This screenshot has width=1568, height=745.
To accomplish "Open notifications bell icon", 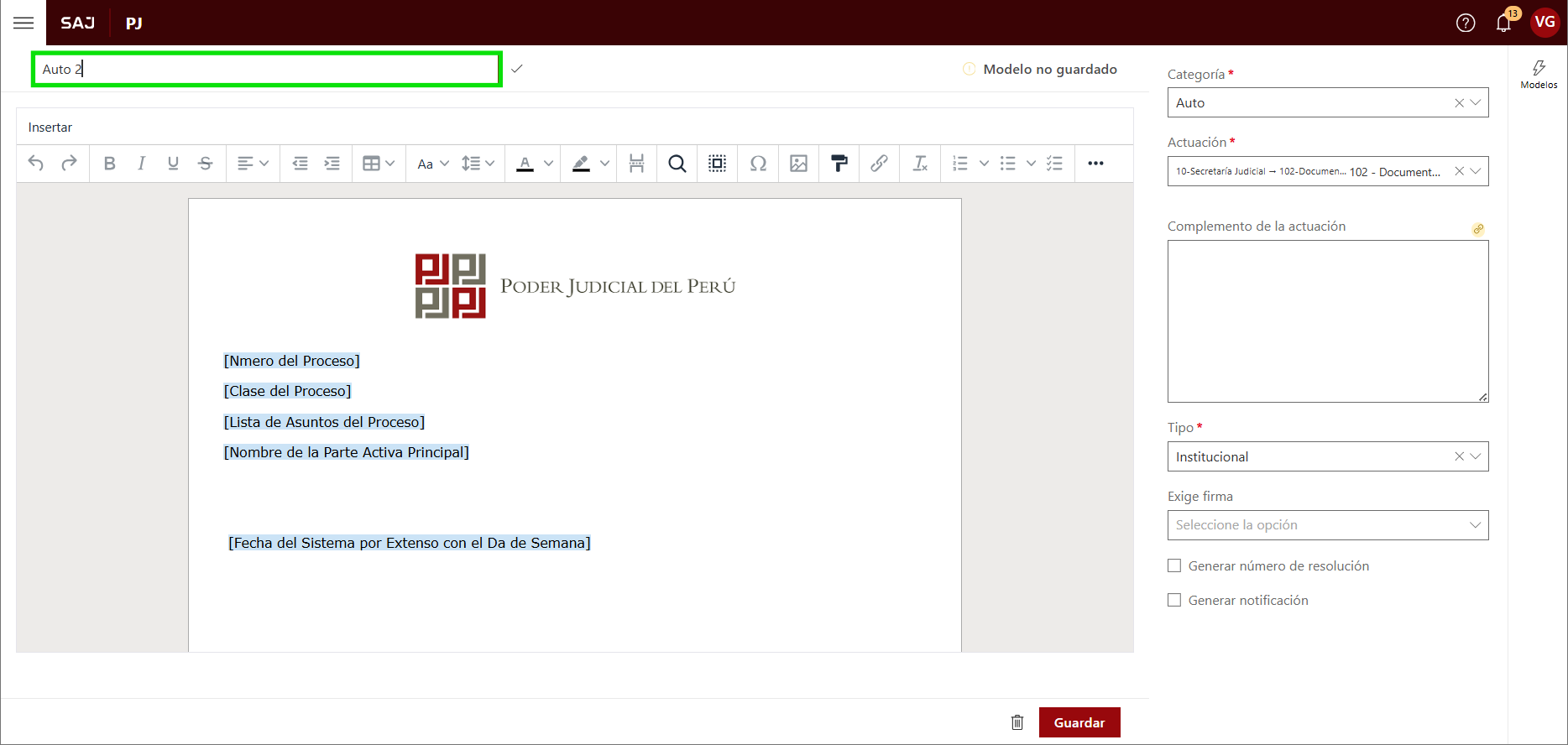I will (1503, 23).
